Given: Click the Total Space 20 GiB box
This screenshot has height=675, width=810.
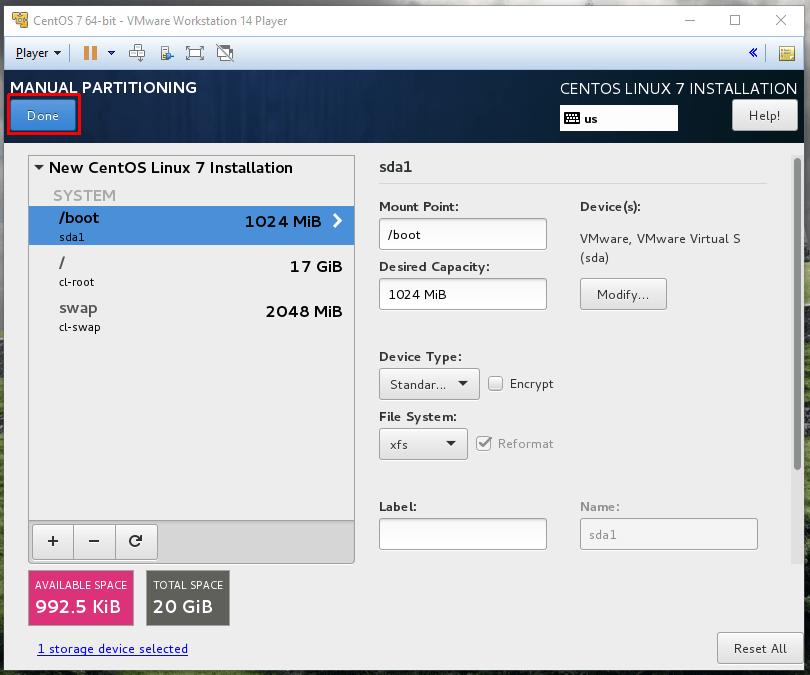Looking at the screenshot, I should tap(188, 598).
